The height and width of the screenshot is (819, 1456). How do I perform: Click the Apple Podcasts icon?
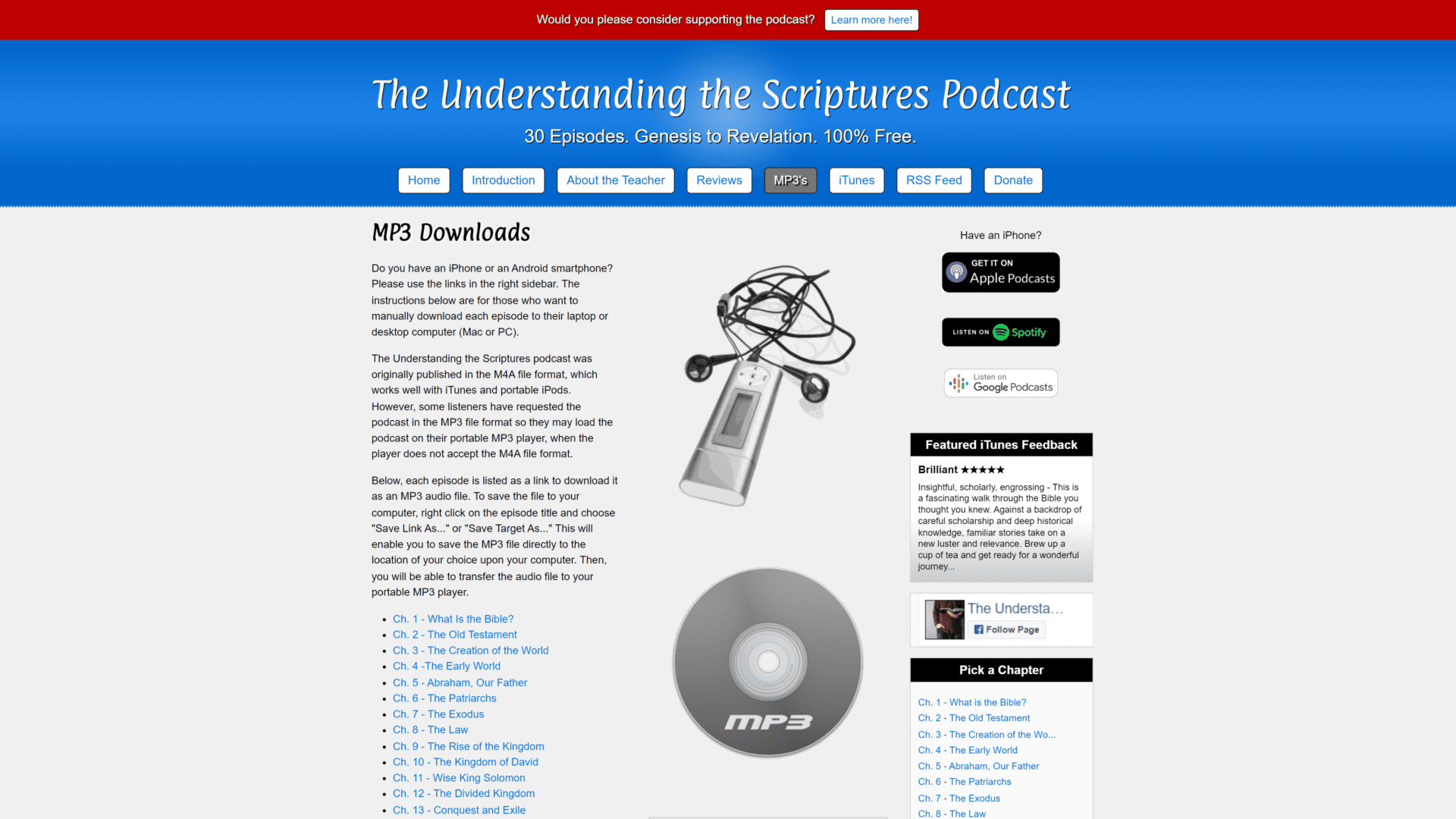tap(1000, 271)
